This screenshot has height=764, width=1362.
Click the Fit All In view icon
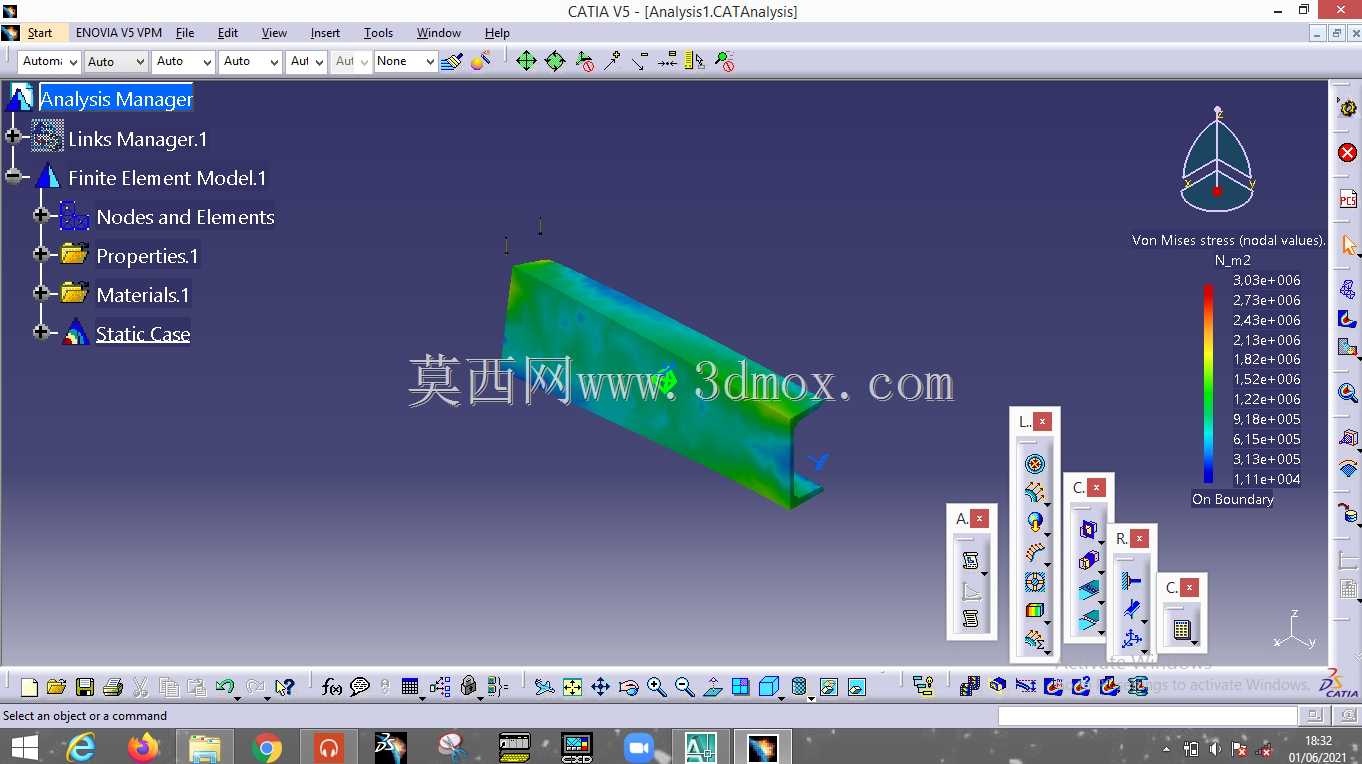(x=572, y=687)
